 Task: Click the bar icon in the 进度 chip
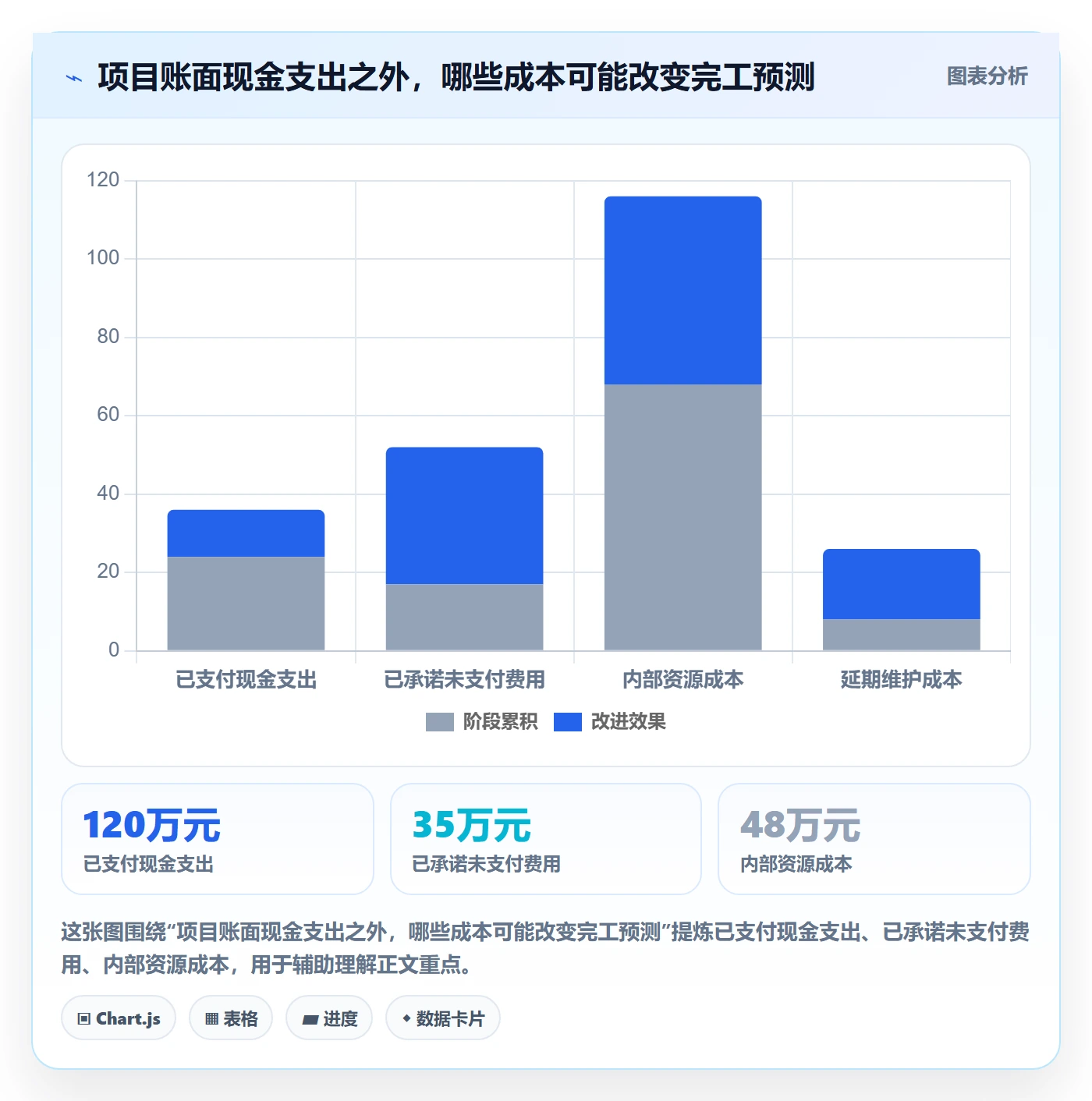(x=310, y=1019)
